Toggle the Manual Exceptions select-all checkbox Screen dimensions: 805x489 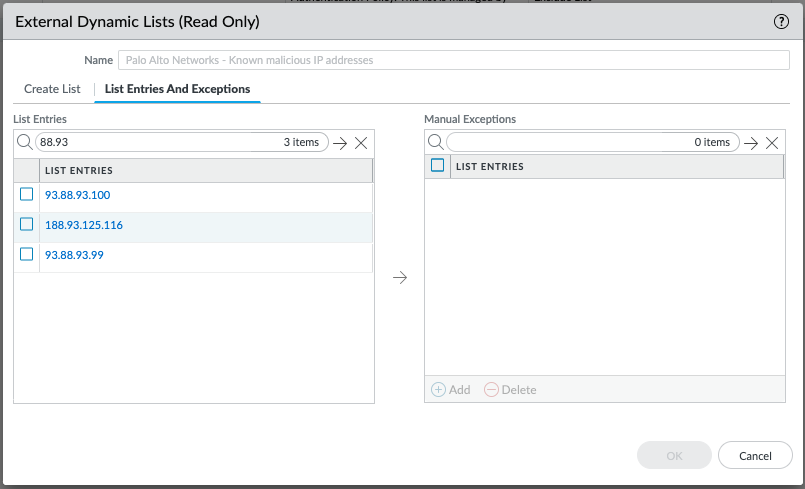437,166
